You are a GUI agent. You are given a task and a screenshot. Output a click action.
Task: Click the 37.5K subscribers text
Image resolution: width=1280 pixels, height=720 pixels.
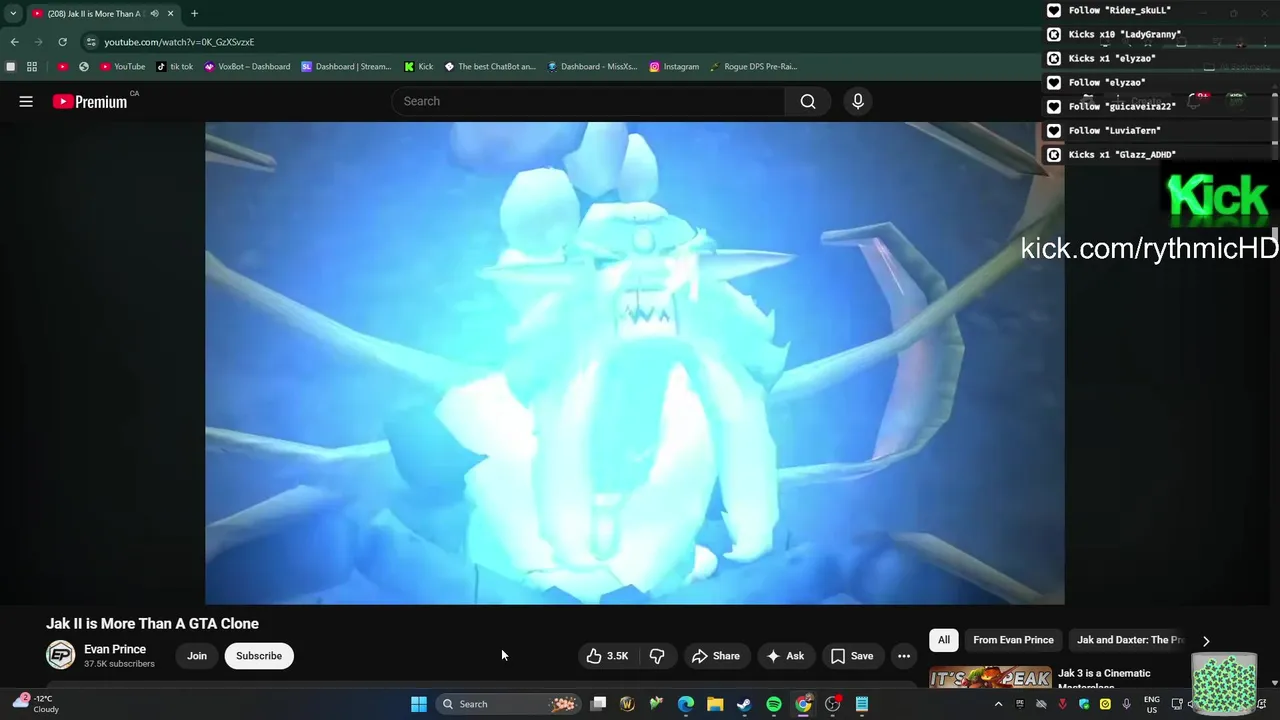pyautogui.click(x=119, y=664)
